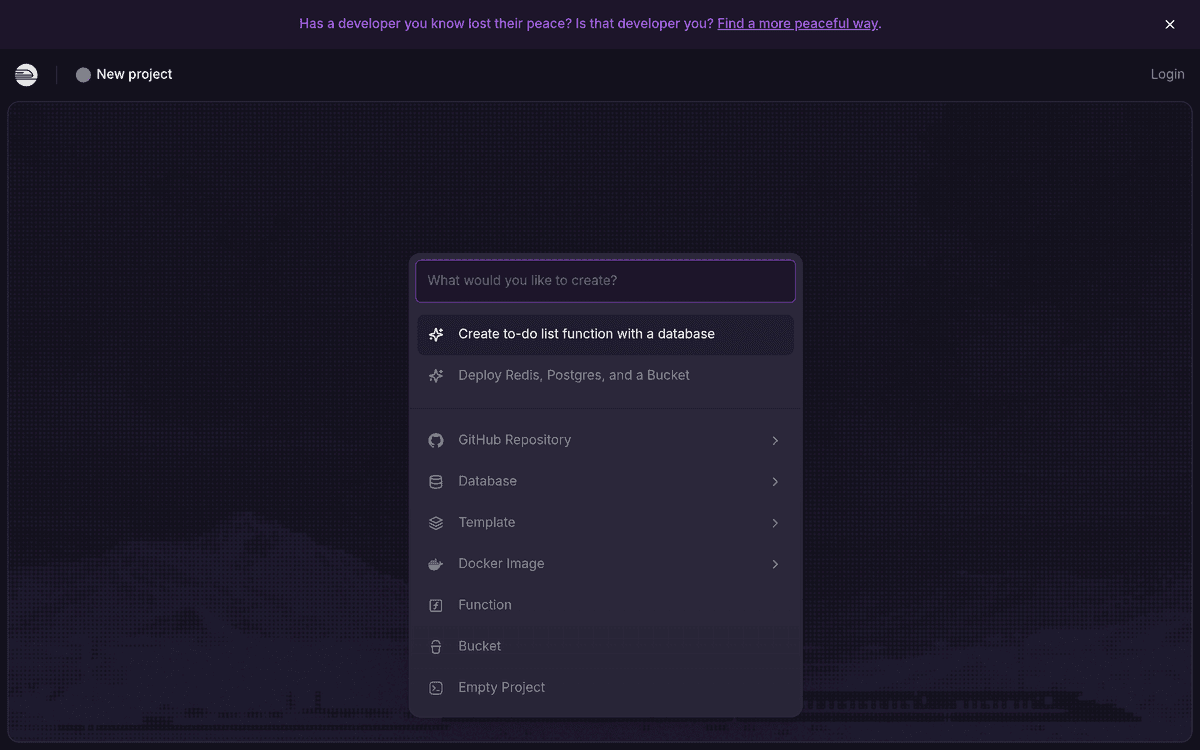1200x750 pixels.
Task: Focus the 'What would you like to create?' field
Action: tap(605, 281)
